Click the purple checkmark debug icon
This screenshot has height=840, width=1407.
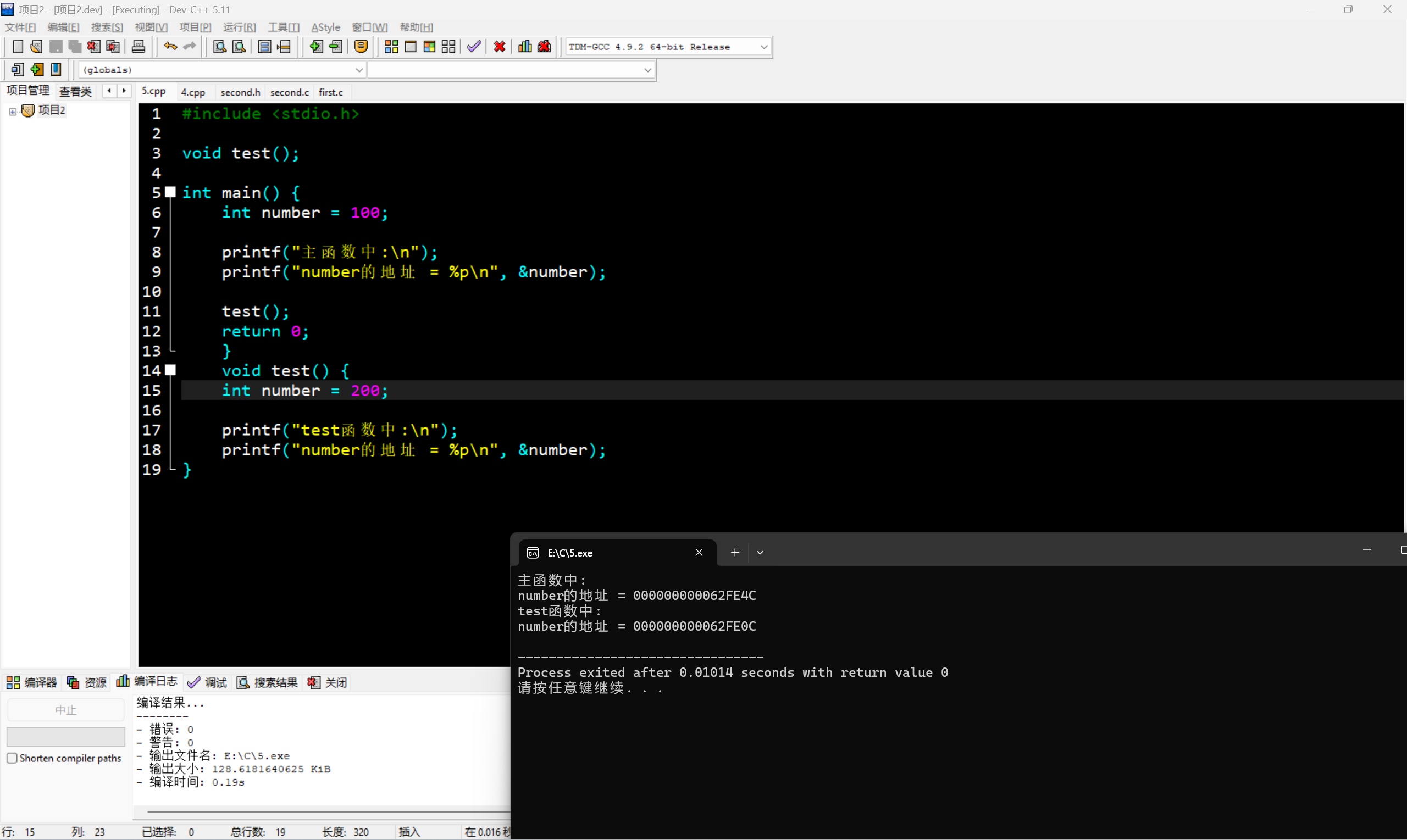tap(474, 46)
